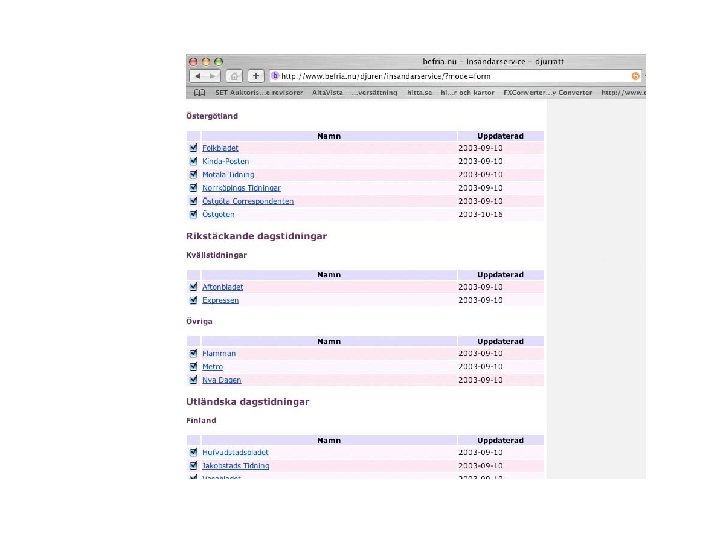Open the Jakobstads Tidning link
Viewport: 720px width, 540px height.
coord(236,466)
